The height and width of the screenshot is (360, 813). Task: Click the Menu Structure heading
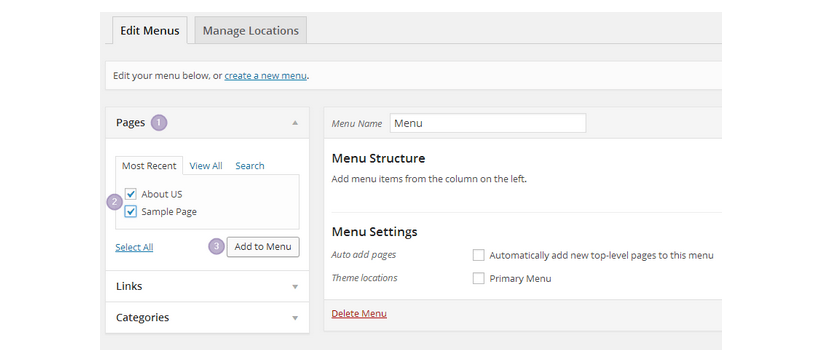tap(378, 158)
